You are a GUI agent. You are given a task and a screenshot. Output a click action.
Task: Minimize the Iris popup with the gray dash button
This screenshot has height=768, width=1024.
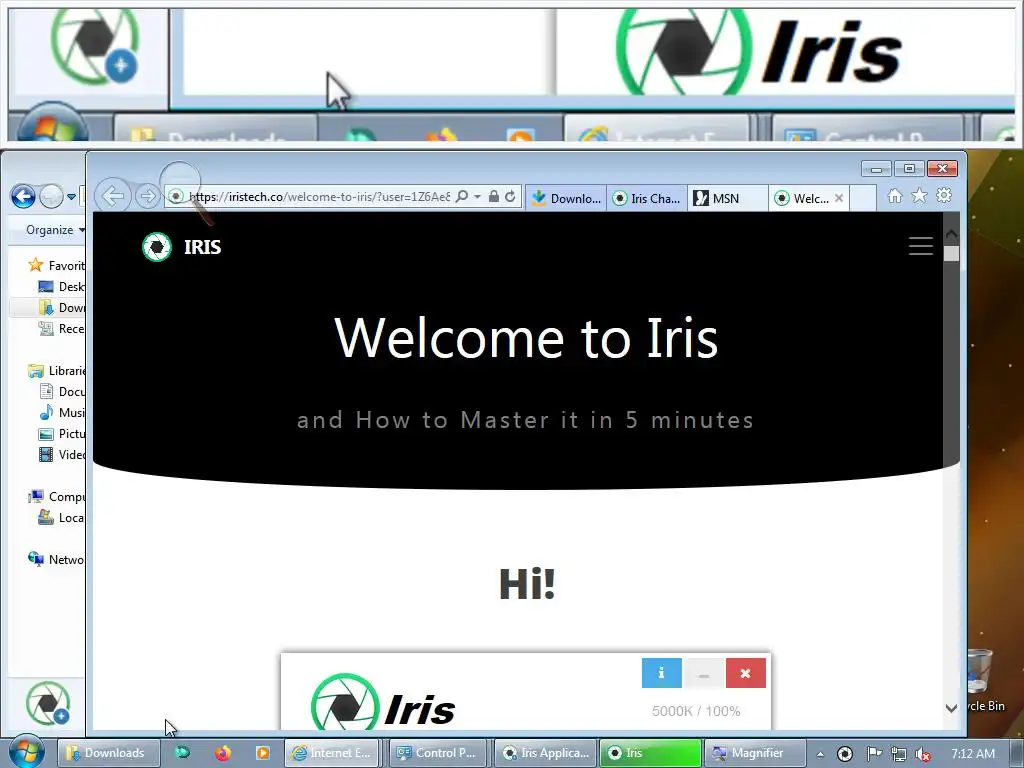click(703, 673)
